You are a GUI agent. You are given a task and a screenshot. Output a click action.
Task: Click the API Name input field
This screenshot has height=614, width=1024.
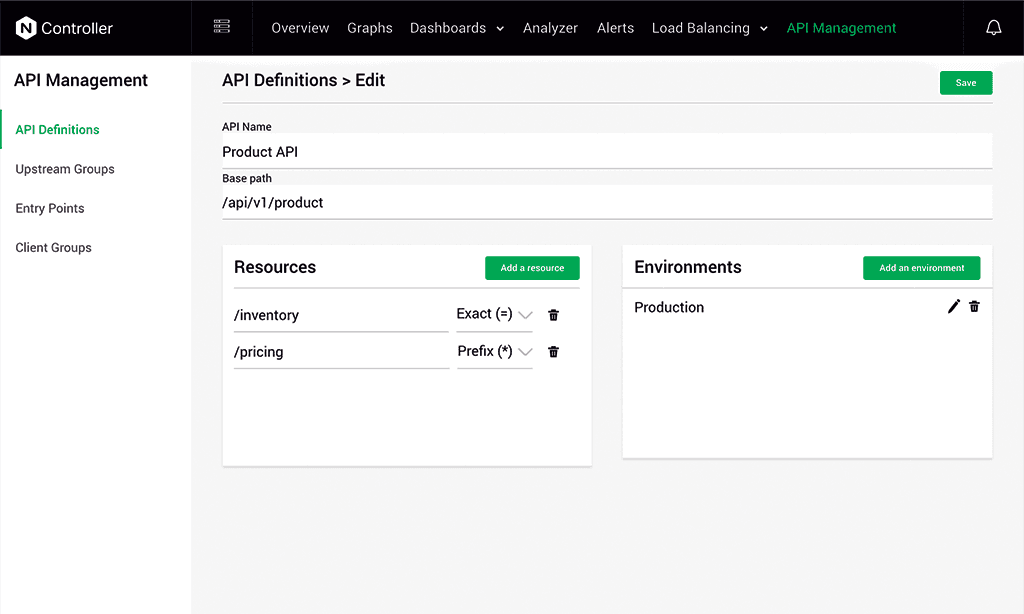coord(606,152)
